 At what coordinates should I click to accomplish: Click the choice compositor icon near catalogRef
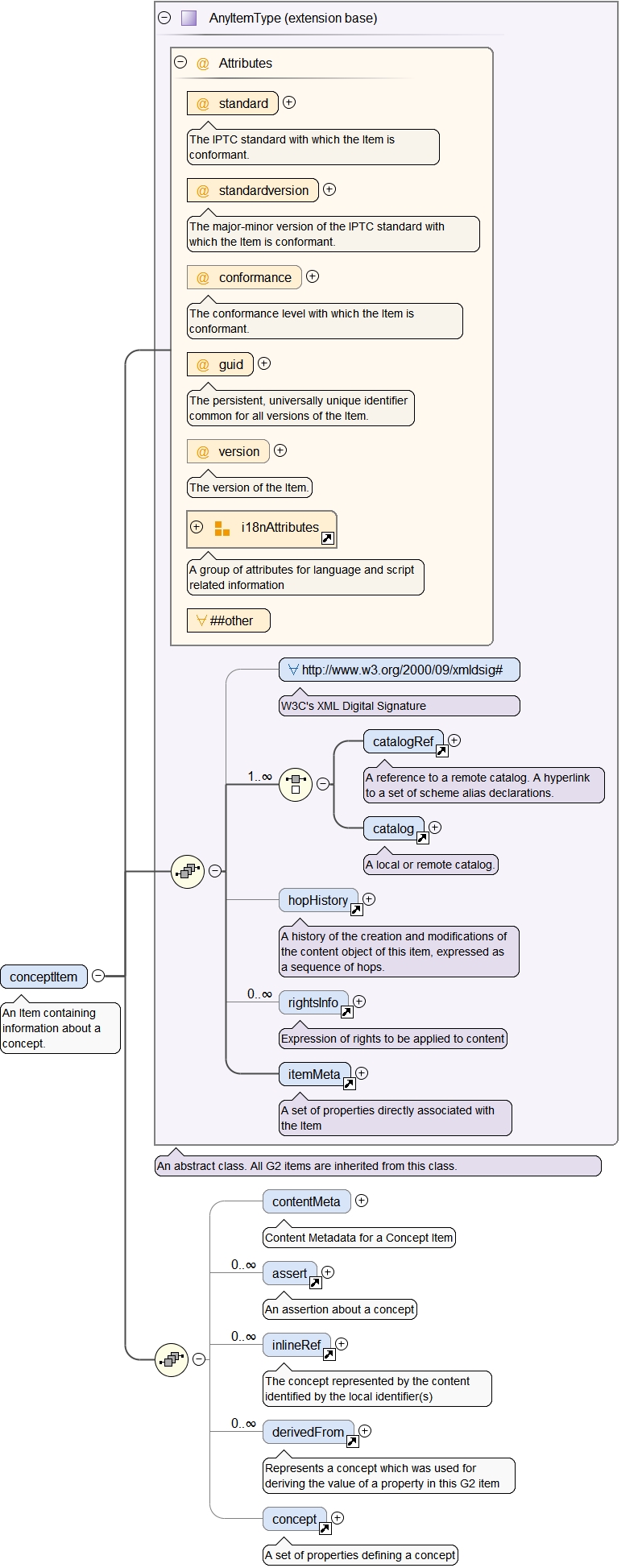296,783
